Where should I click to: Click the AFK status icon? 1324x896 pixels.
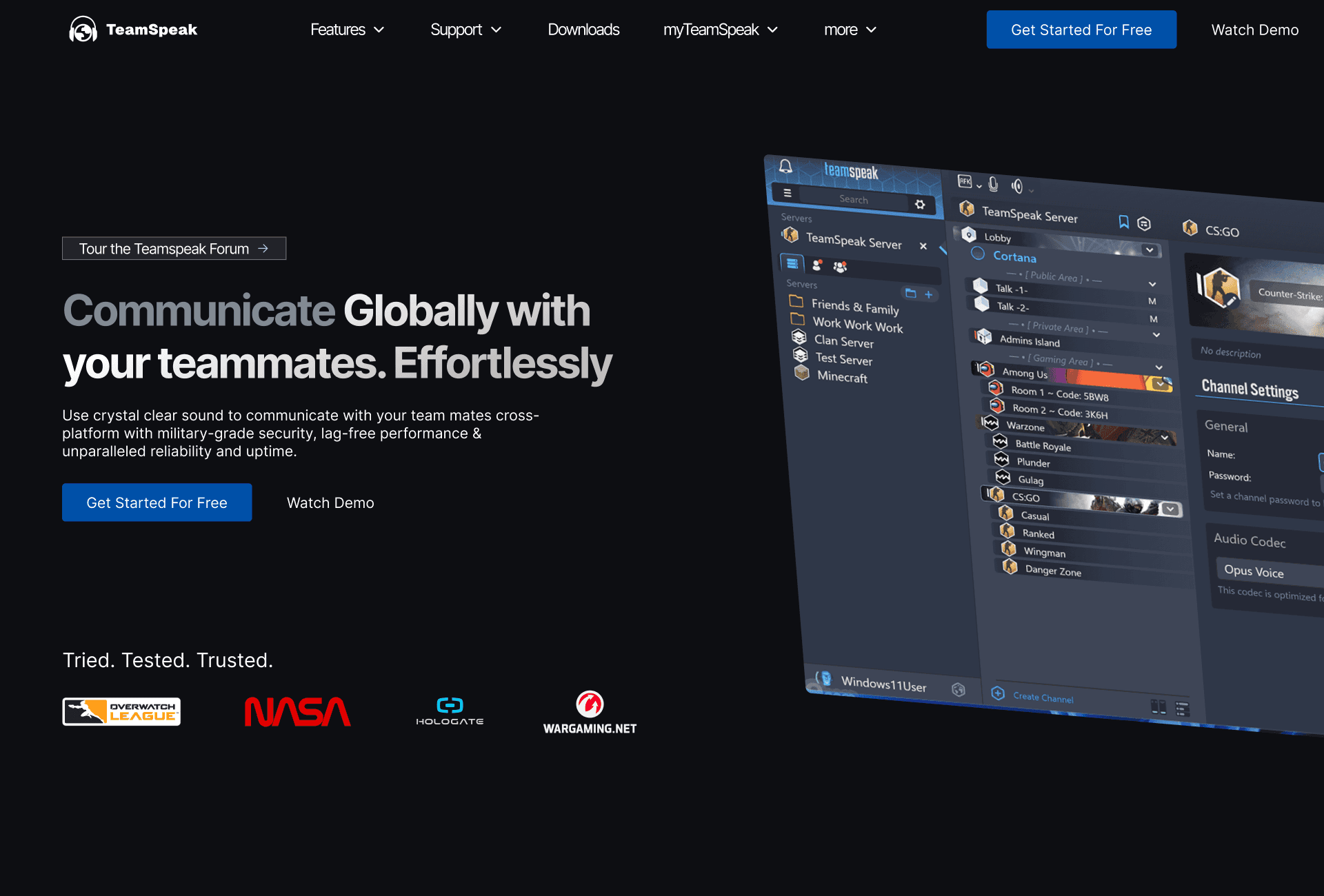[x=965, y=181]
